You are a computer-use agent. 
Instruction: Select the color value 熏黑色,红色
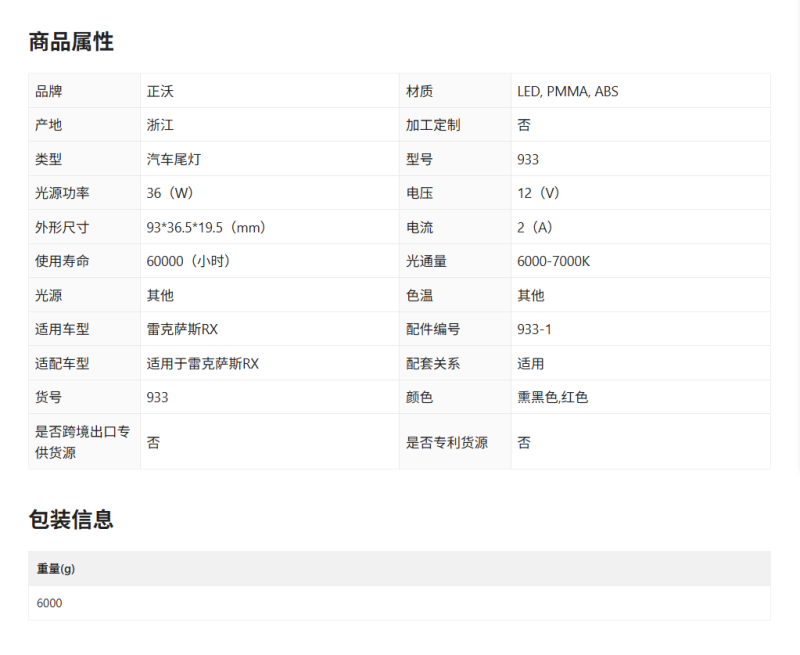[x=552, y=398]
